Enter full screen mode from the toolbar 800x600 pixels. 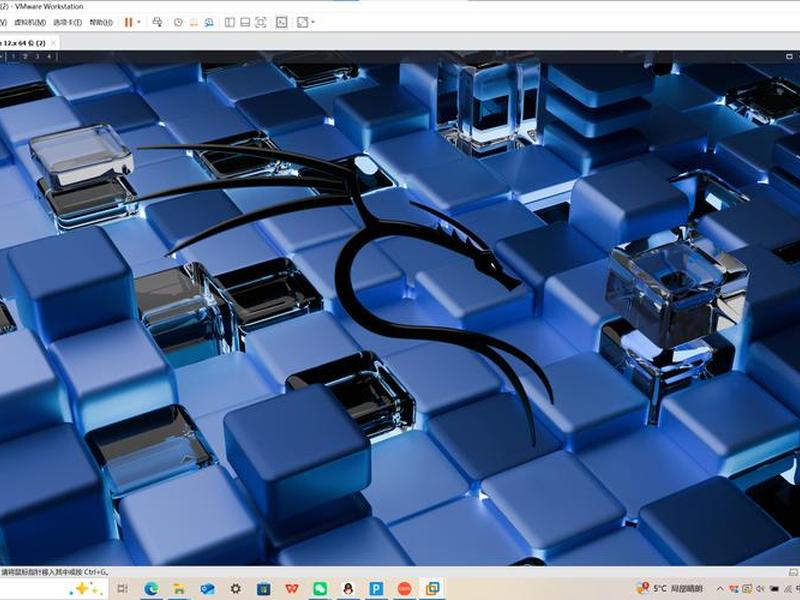(x=261, y=22)
